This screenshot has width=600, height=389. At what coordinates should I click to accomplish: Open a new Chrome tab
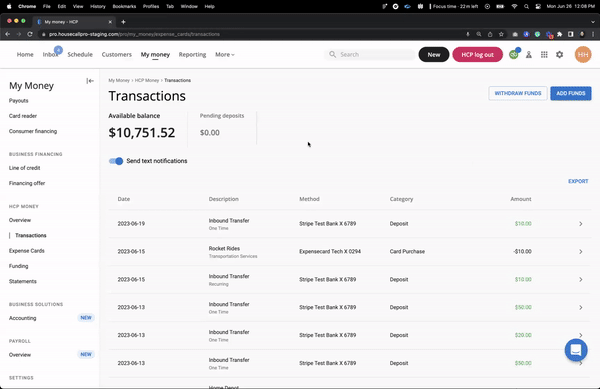[x=123, y=22]
